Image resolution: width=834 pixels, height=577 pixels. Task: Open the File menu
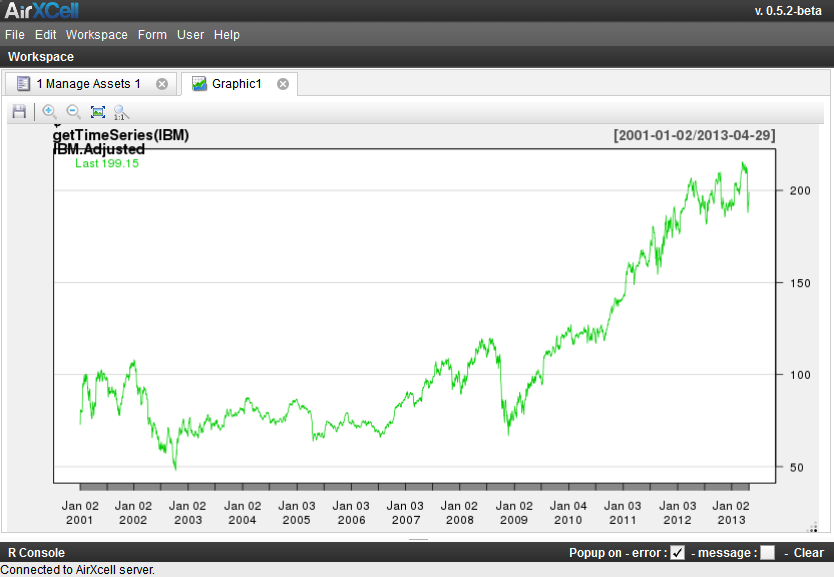coord(15,35)
